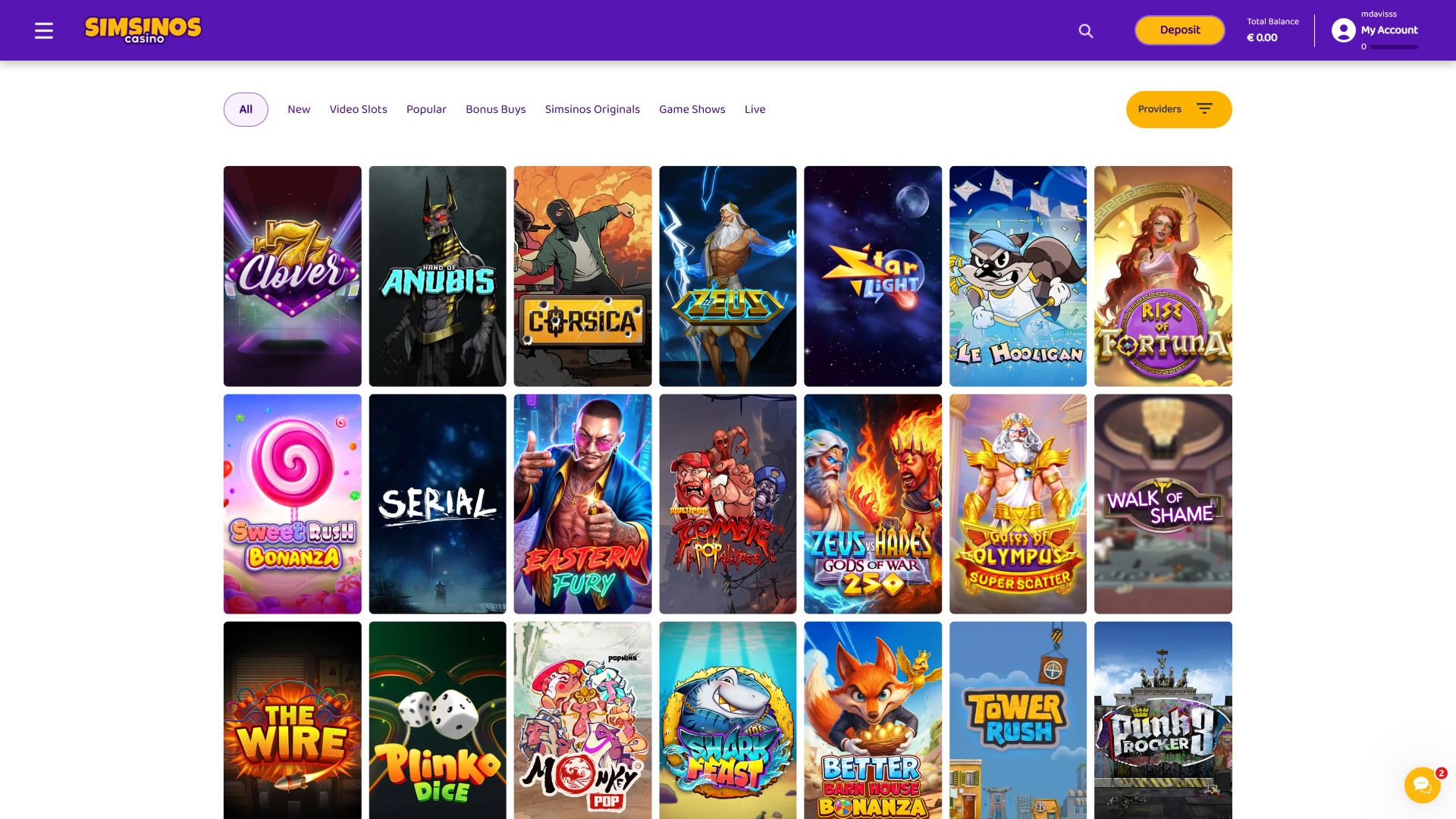The width and height of the screenshot is (1456, 819).
Task: Launch Gates of Olympus Super Scatter
Action: [1018, 504]
